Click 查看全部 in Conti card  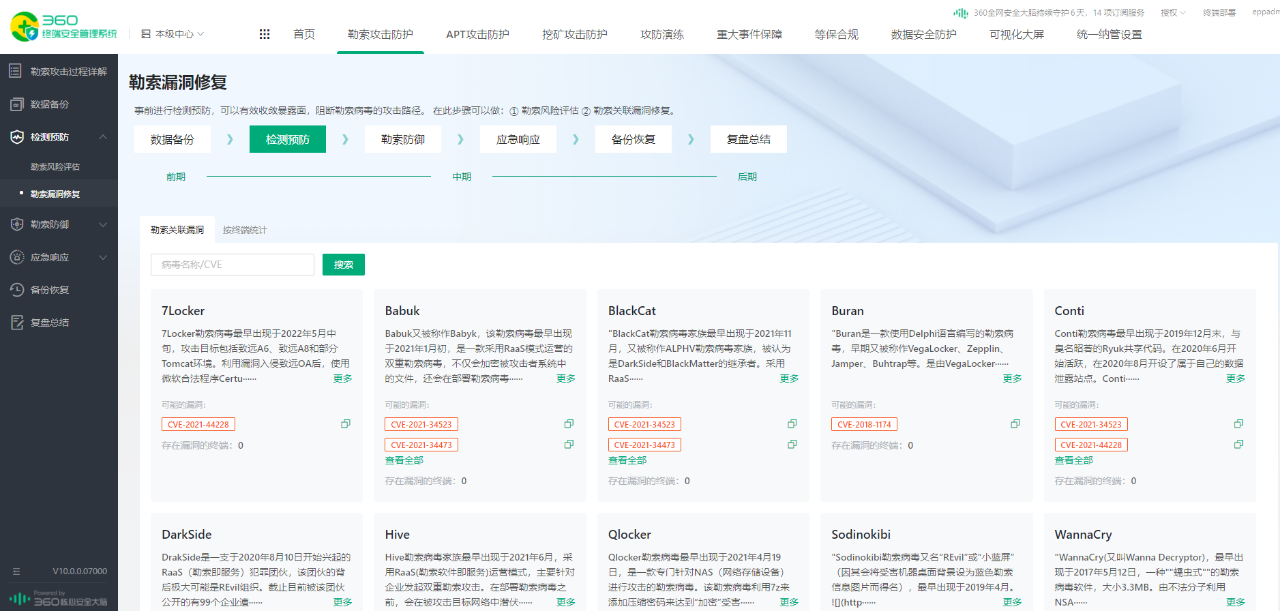1074,461
